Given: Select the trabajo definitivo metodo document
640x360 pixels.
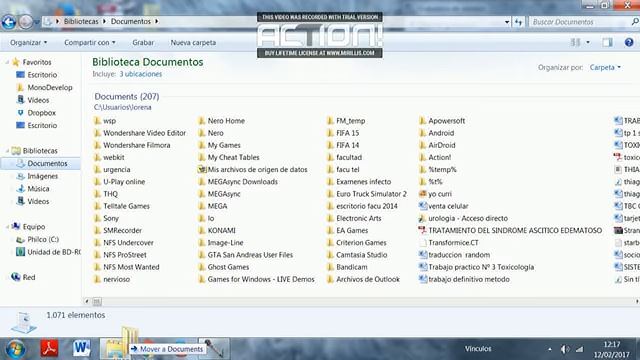Looking at the screenshot, I should tap(464, 279).
